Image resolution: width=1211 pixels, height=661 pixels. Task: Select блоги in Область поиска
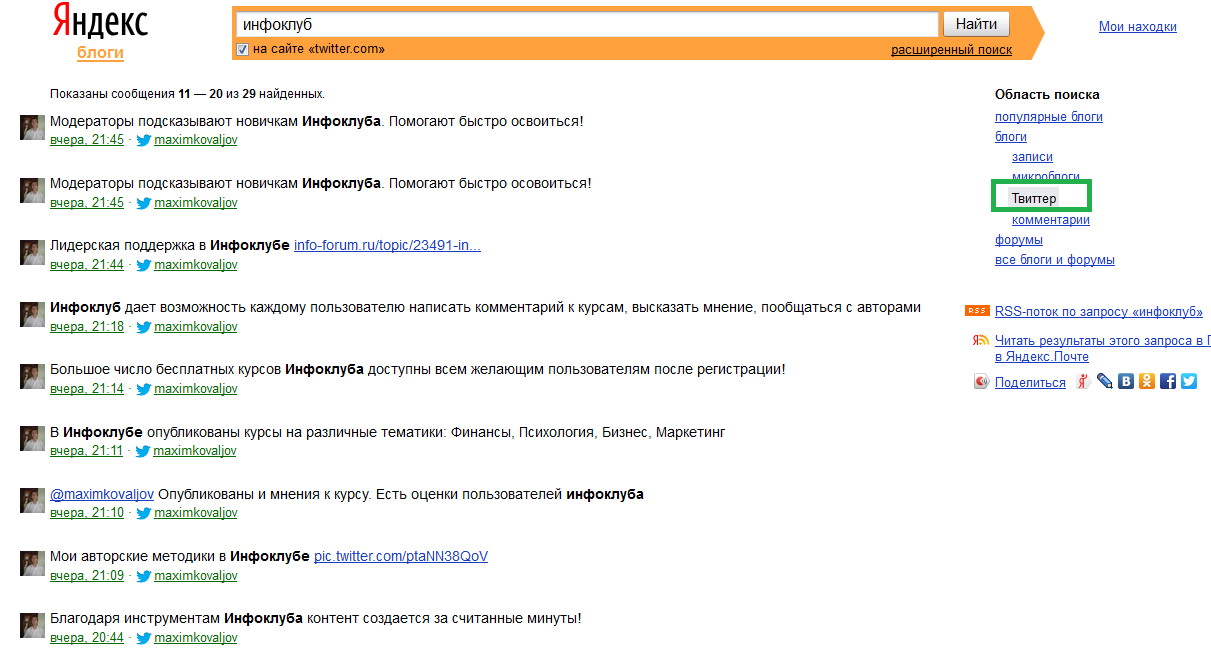[x=1011, y=137]
